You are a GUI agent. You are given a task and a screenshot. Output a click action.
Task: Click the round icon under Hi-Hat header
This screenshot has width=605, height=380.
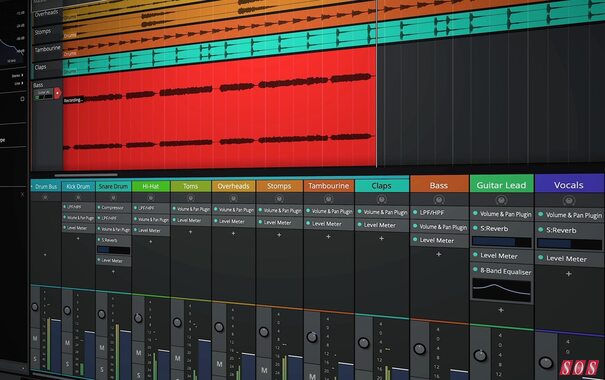(x=150, y=198)
